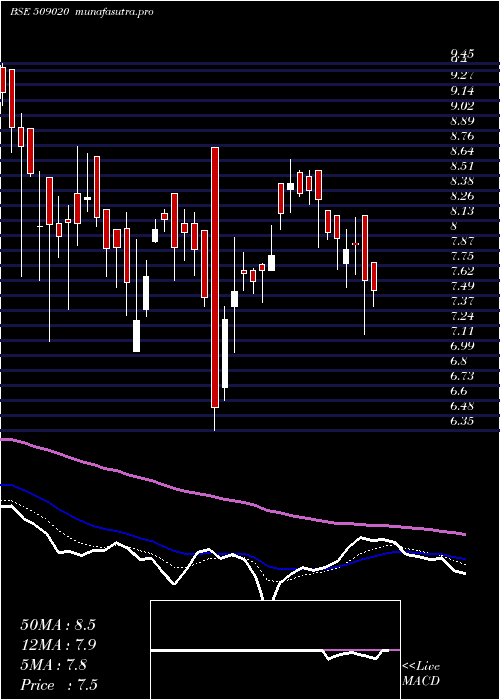Screen dimensions: 500x700
Task: Select the 7.24 price axis label
Action: tap(462, 316)
